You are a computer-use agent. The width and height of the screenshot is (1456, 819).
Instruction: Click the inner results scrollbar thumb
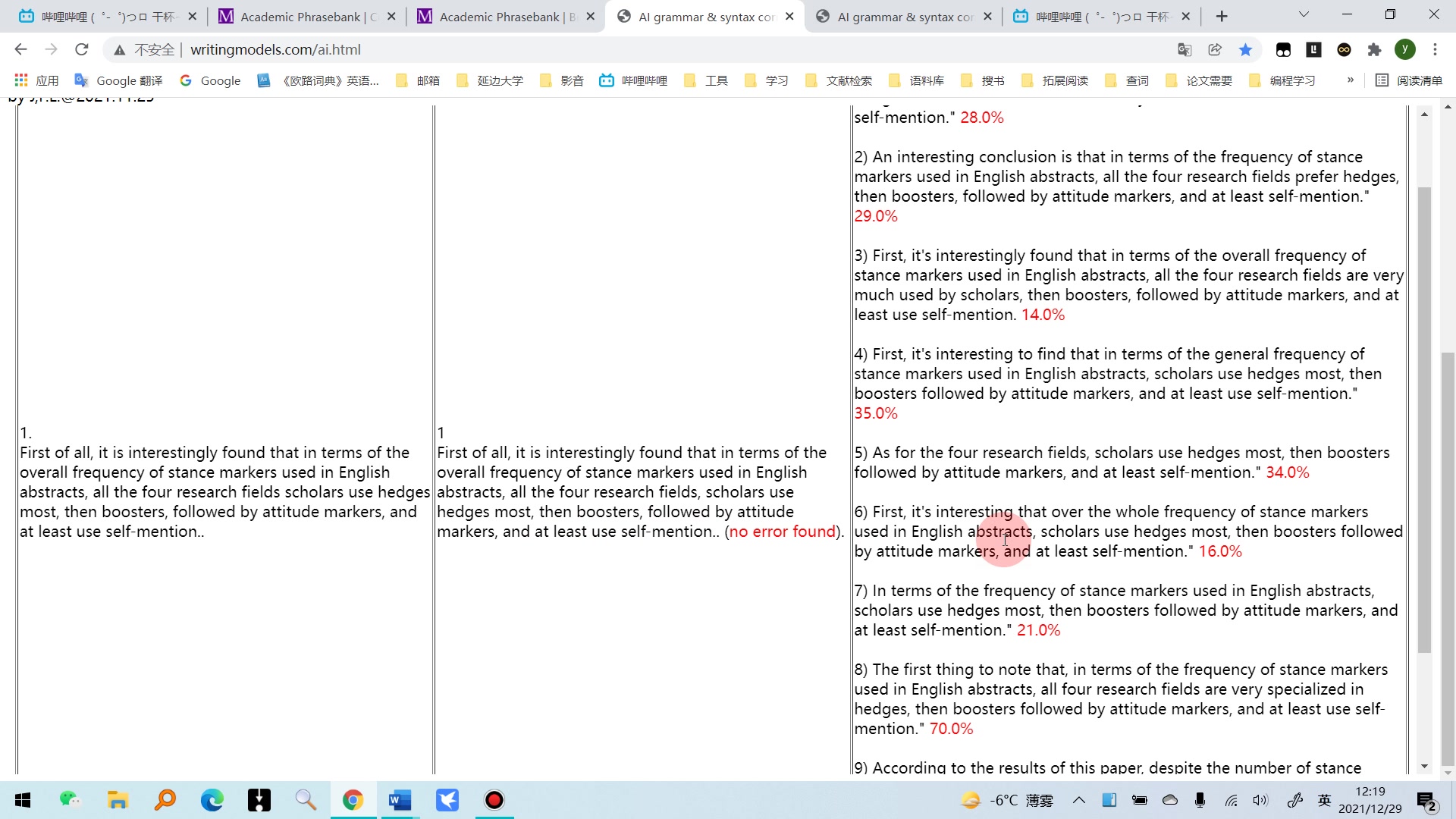[x=1424, y=419]
